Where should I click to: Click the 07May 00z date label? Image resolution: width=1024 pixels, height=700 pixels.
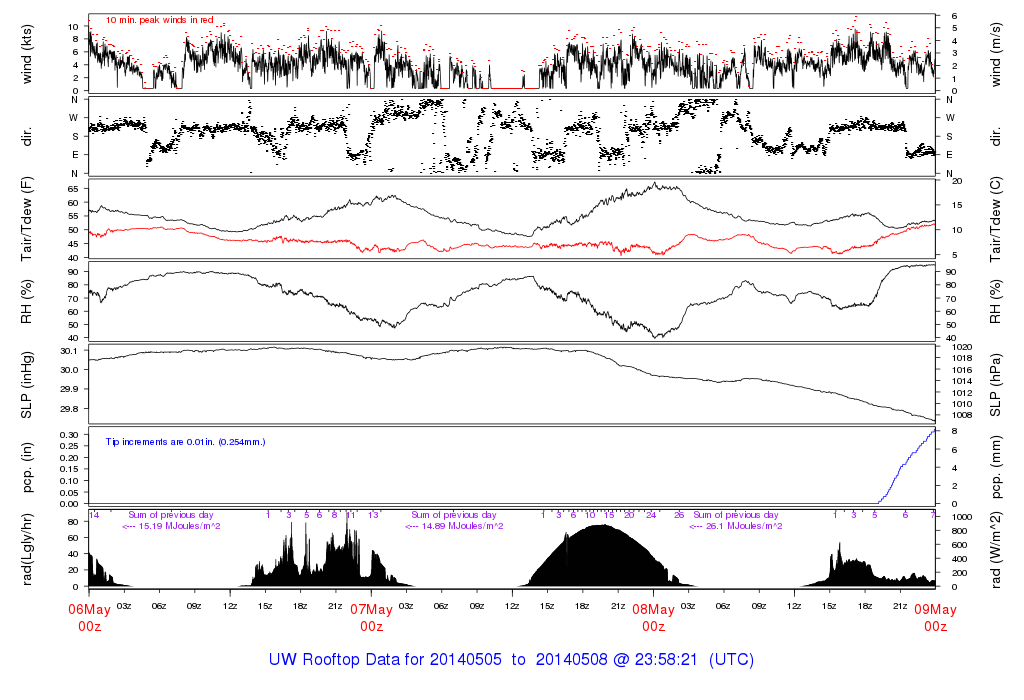[371, 617]
